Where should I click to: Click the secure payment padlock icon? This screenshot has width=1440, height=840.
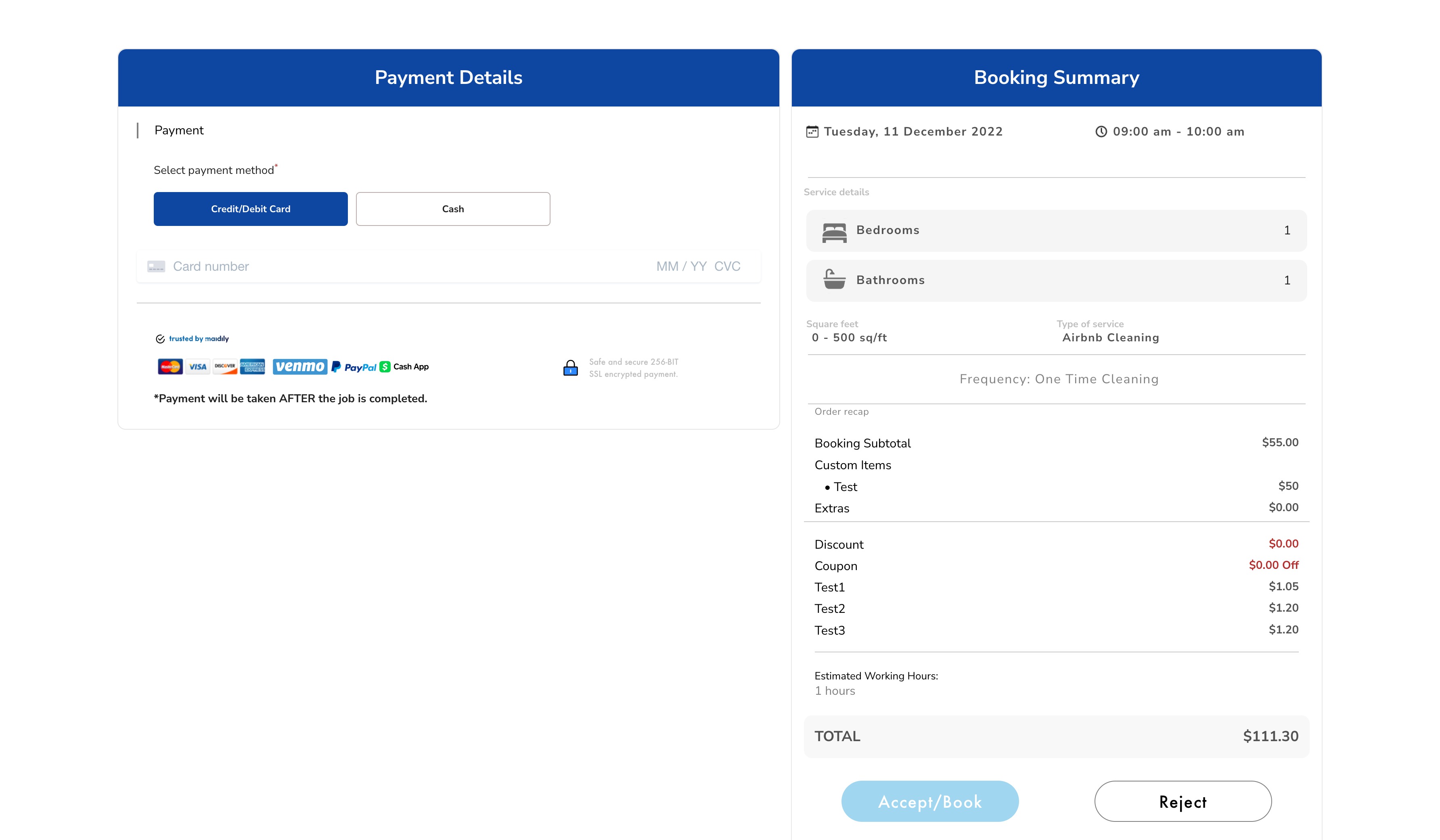pos(570,368)
